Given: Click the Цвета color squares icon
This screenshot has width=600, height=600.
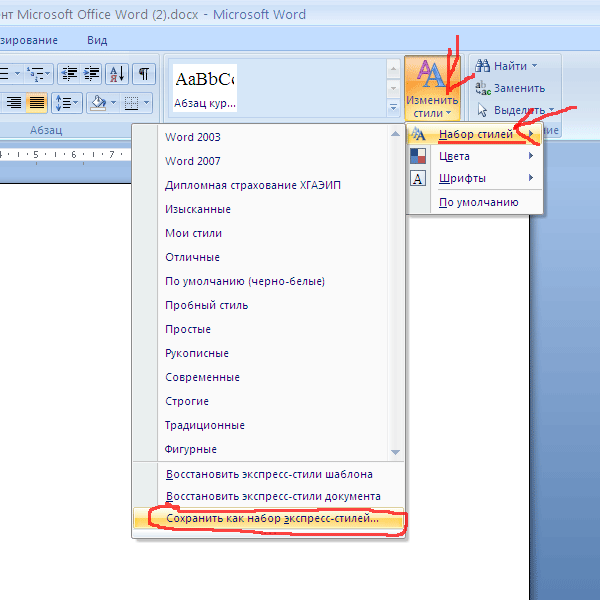Looking at the screenshot, I should [418, 156].
